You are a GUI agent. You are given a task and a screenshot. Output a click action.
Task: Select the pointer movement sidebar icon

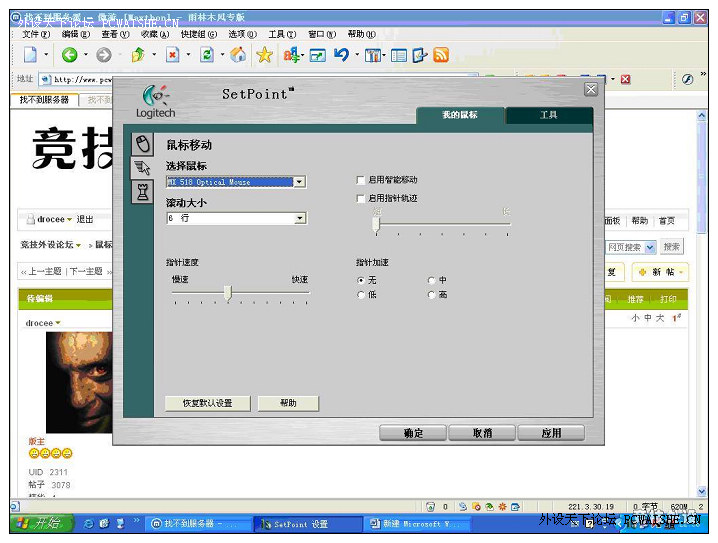[x=143, y=169]
